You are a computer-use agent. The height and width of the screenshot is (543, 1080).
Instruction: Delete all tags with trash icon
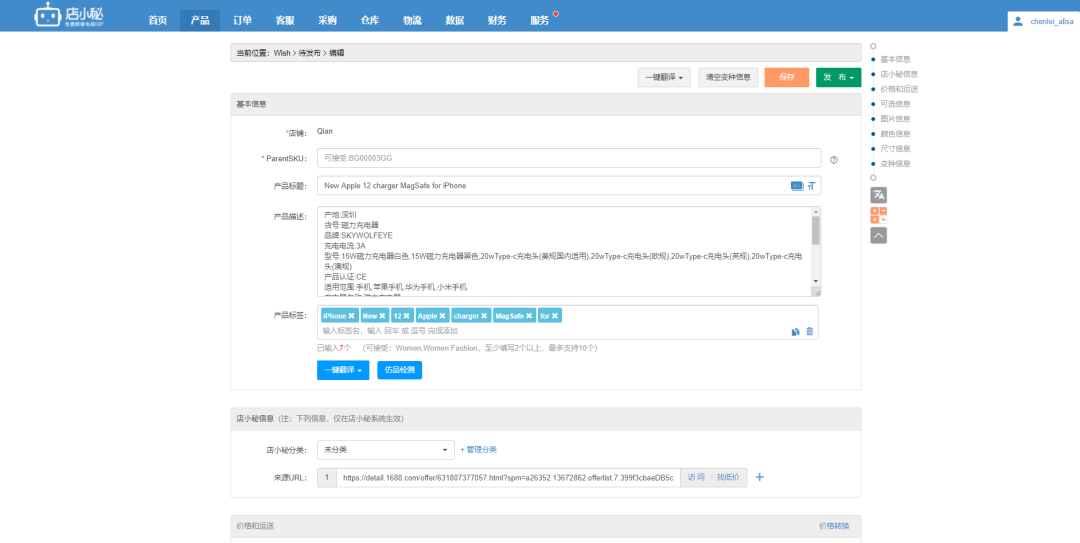(809, 331)
